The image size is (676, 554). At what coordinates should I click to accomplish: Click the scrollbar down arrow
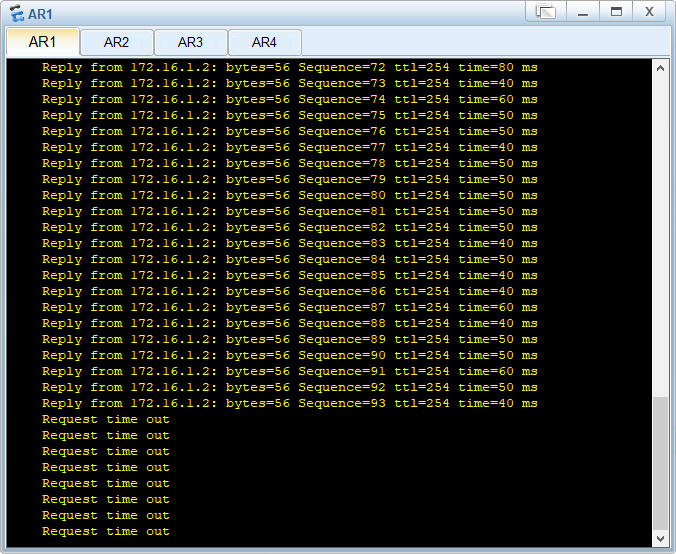660,538
